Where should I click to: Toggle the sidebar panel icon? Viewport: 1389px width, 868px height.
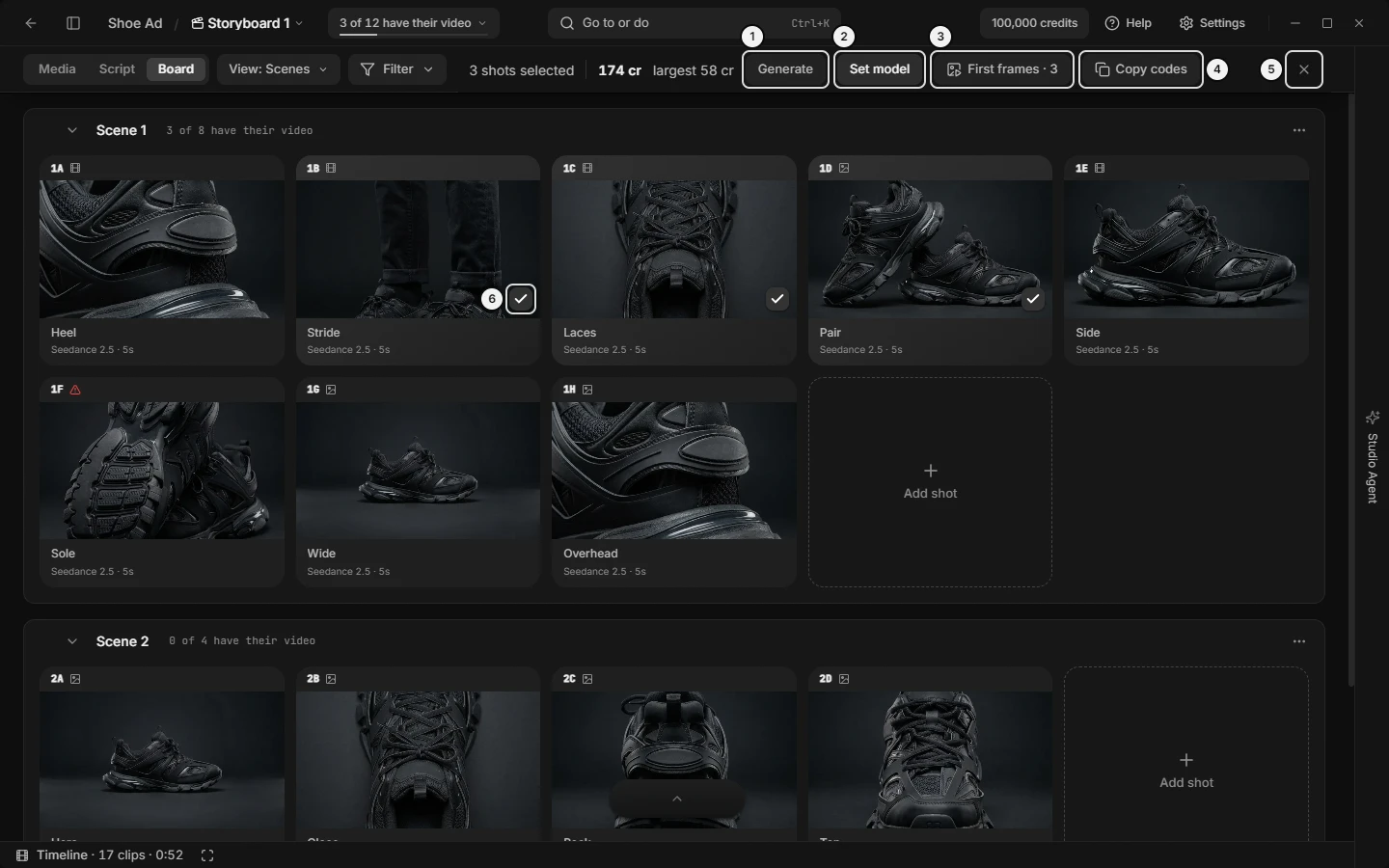click(x=73, y=23)
